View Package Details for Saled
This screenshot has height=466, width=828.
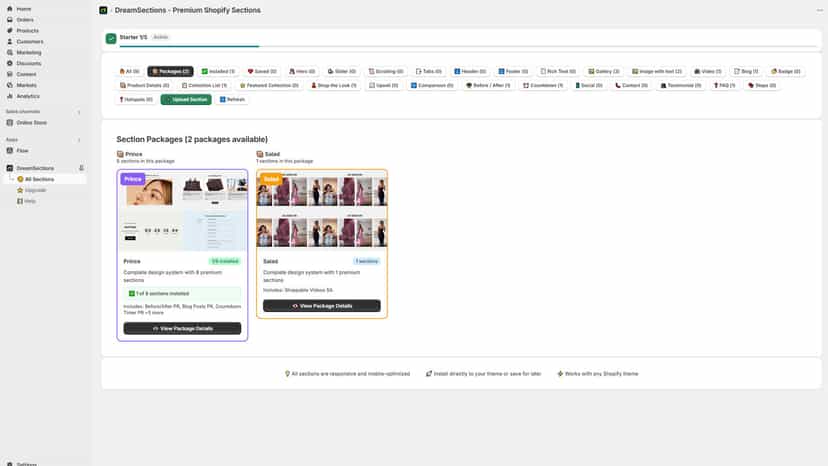[x=322, y=306]
